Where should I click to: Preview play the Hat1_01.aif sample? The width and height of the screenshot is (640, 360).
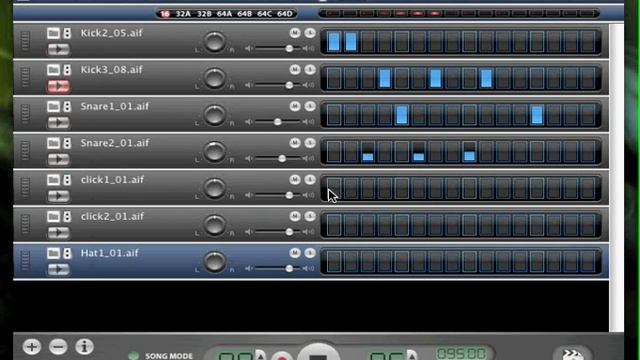click(58, 270)
